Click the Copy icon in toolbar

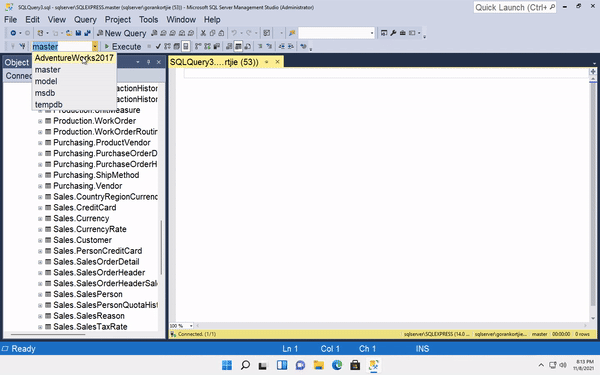tap(212, 33)
